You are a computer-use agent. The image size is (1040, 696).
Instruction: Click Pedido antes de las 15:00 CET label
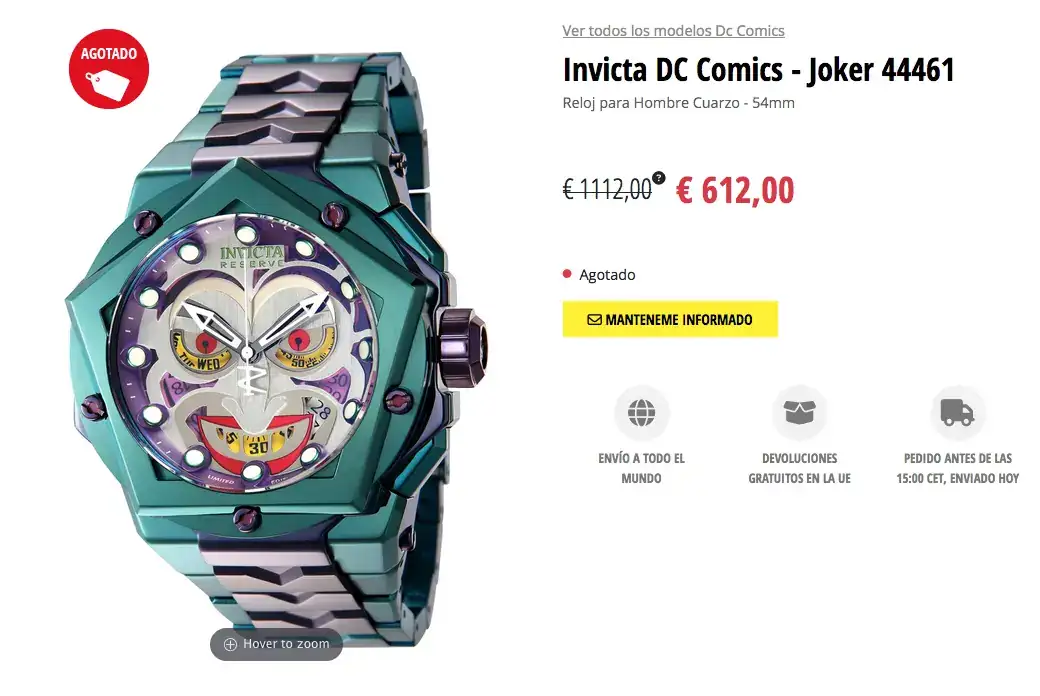(x=958, y=468)
